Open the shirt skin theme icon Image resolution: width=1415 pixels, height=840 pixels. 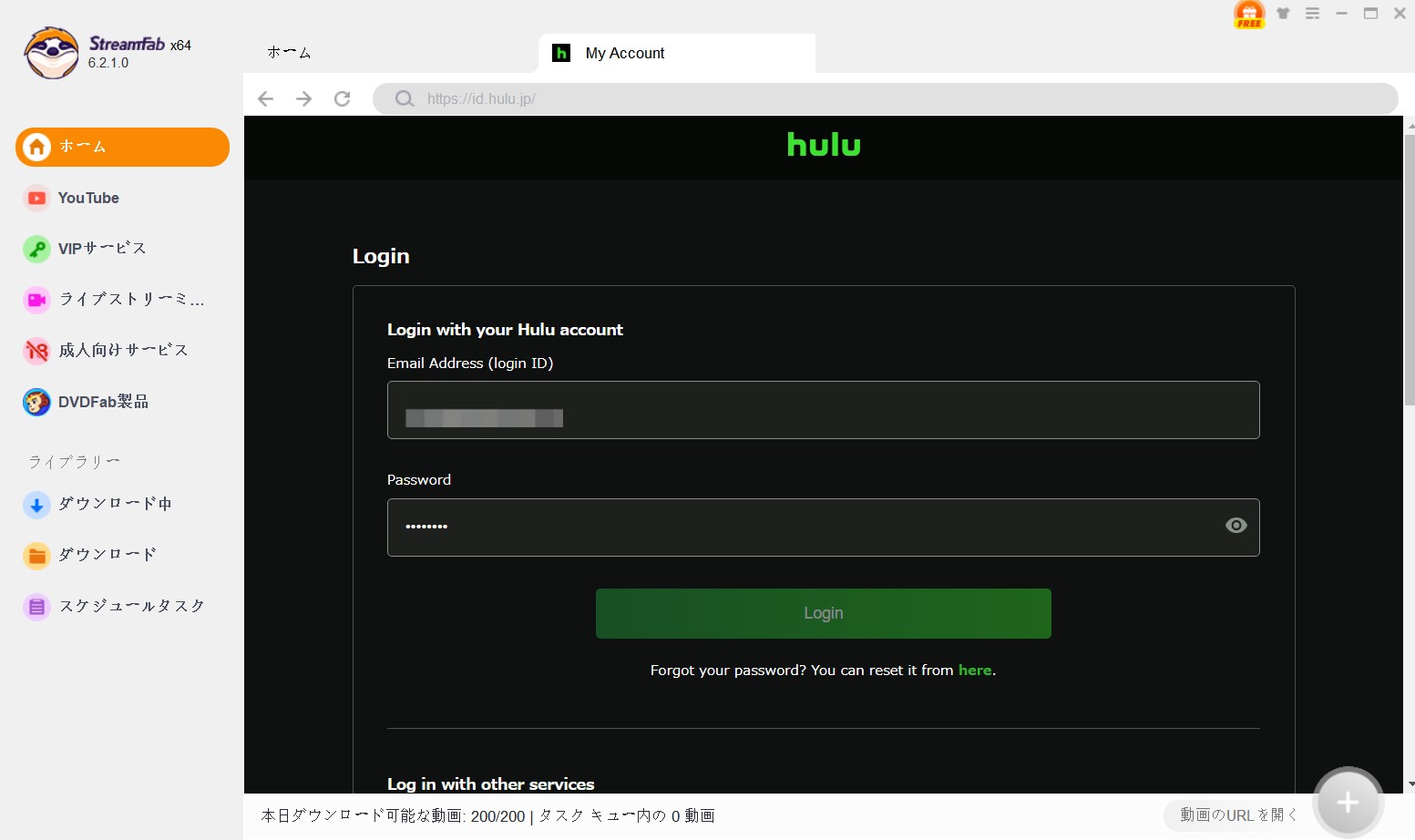pyautogui.click(x=1283, y=14)
